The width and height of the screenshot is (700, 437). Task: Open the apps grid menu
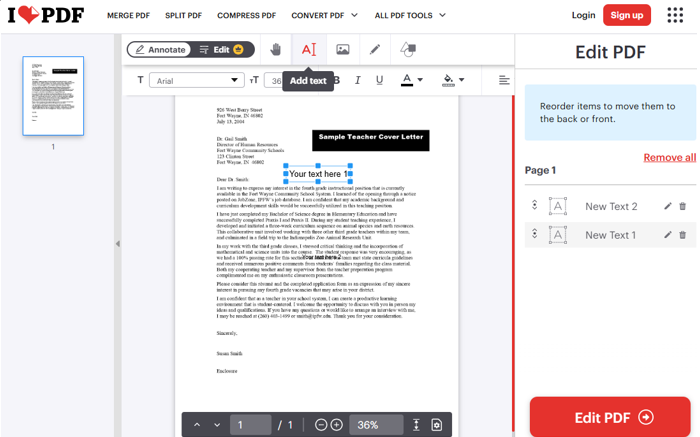click(675, 15)
